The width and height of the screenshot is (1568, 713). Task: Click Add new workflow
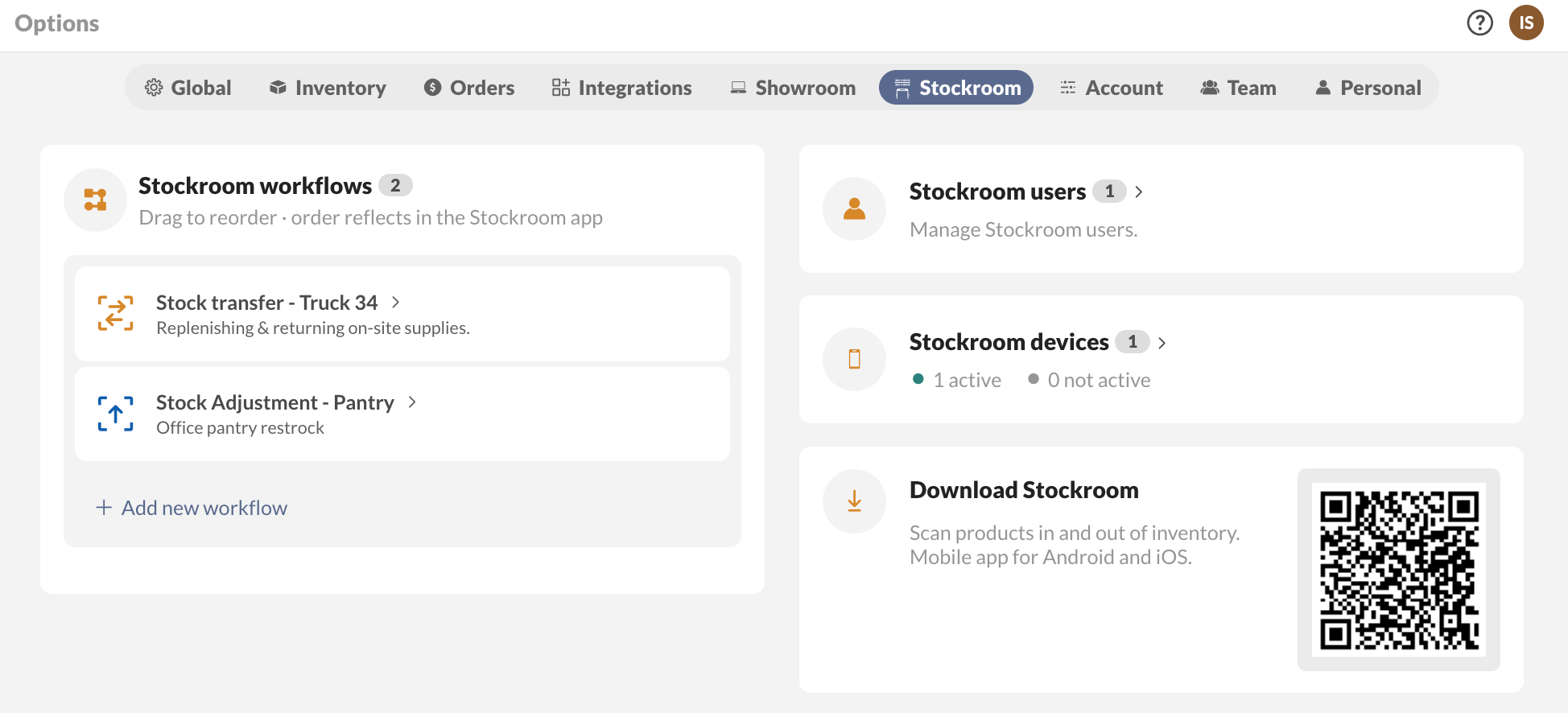point(192,508)
